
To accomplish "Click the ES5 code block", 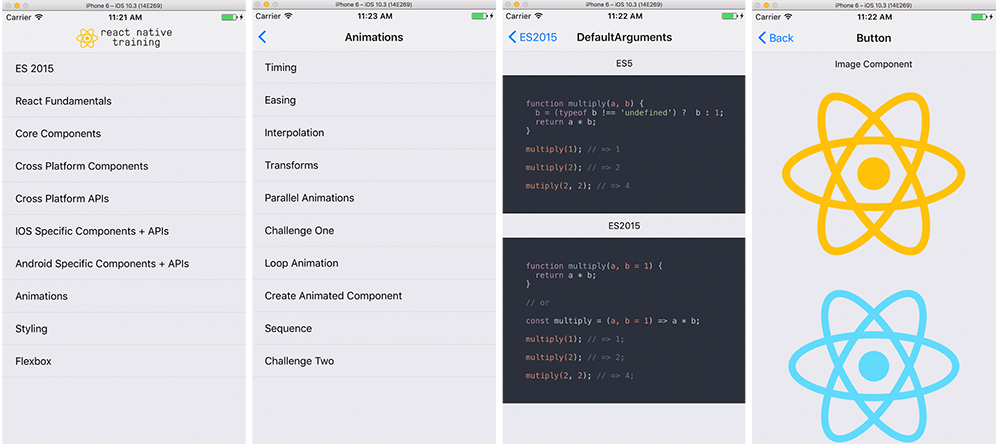I will click(x=623, y=144).
